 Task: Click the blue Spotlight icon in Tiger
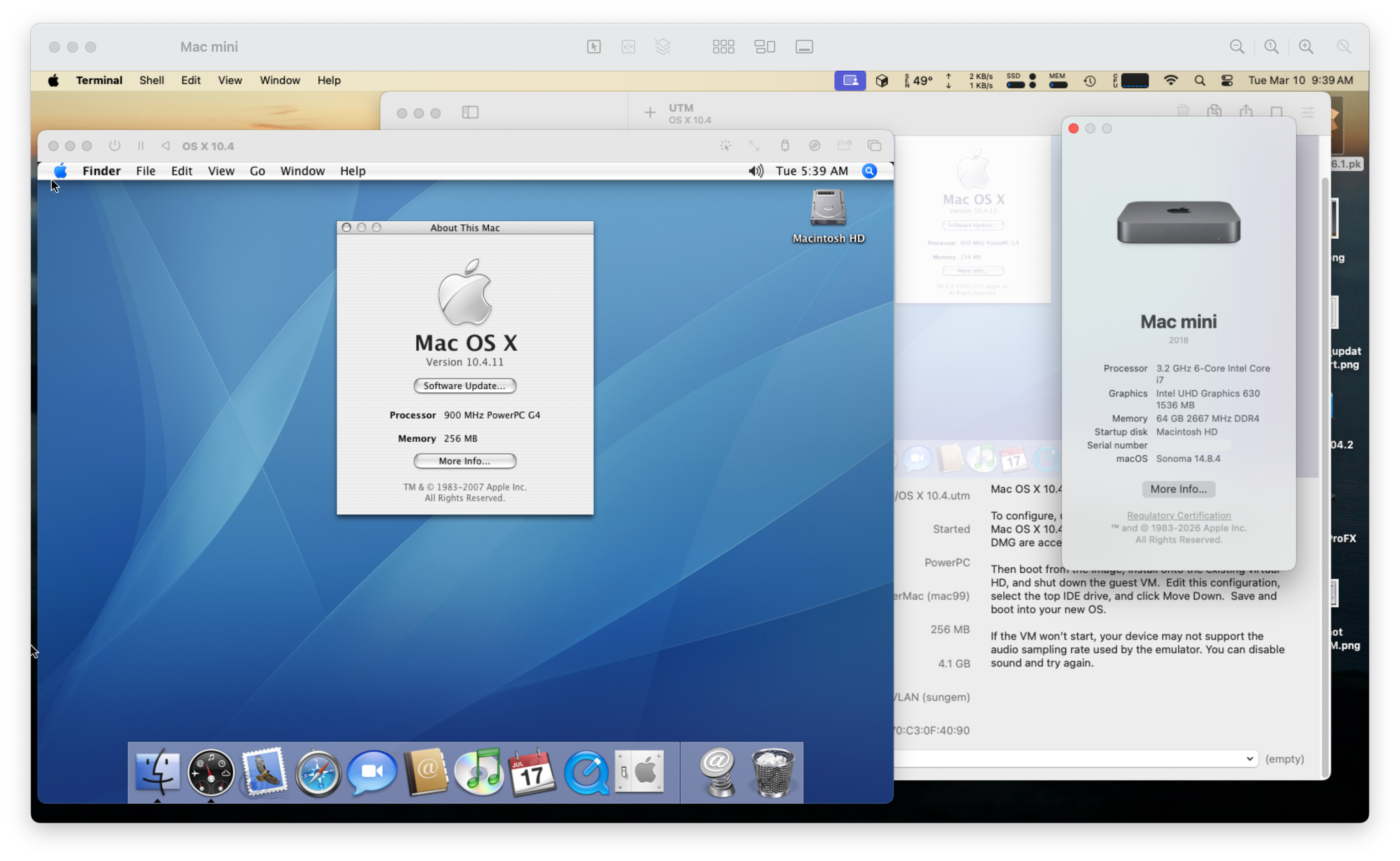tap(869, 171)
